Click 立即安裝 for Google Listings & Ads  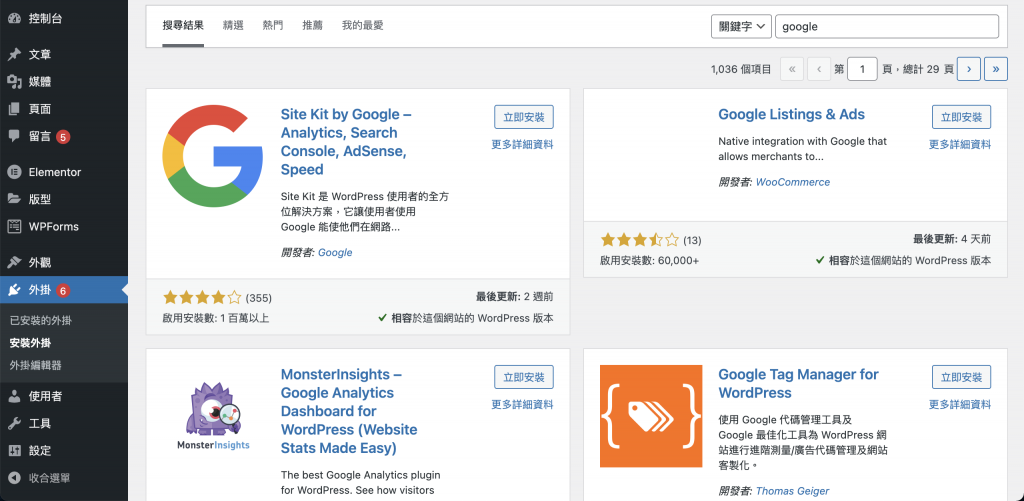coord(961,117)
